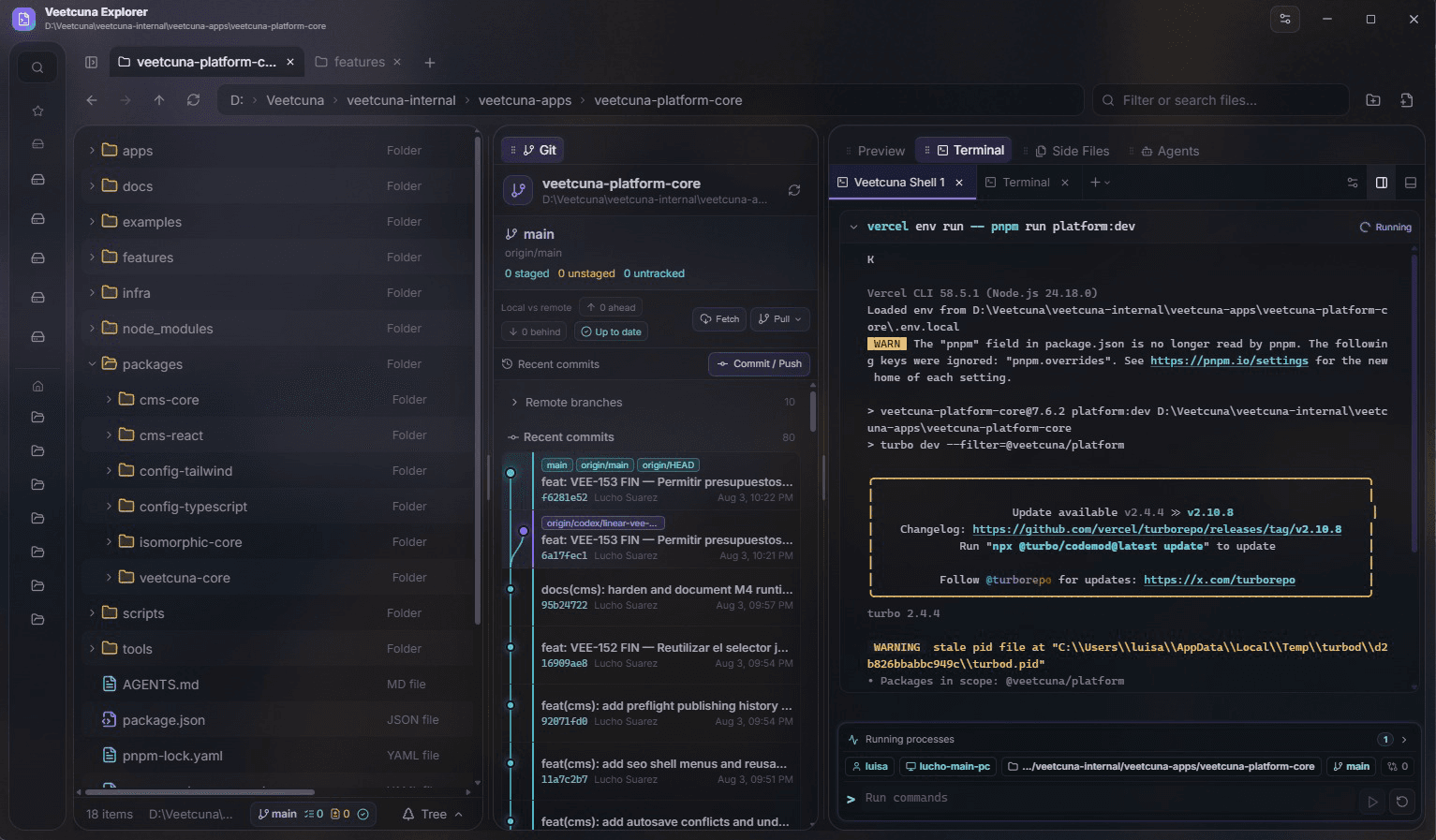The width and height of the screenshot is (1436, 840).
Task: Expand the examples folder chevron
Action: click(92, 221)
